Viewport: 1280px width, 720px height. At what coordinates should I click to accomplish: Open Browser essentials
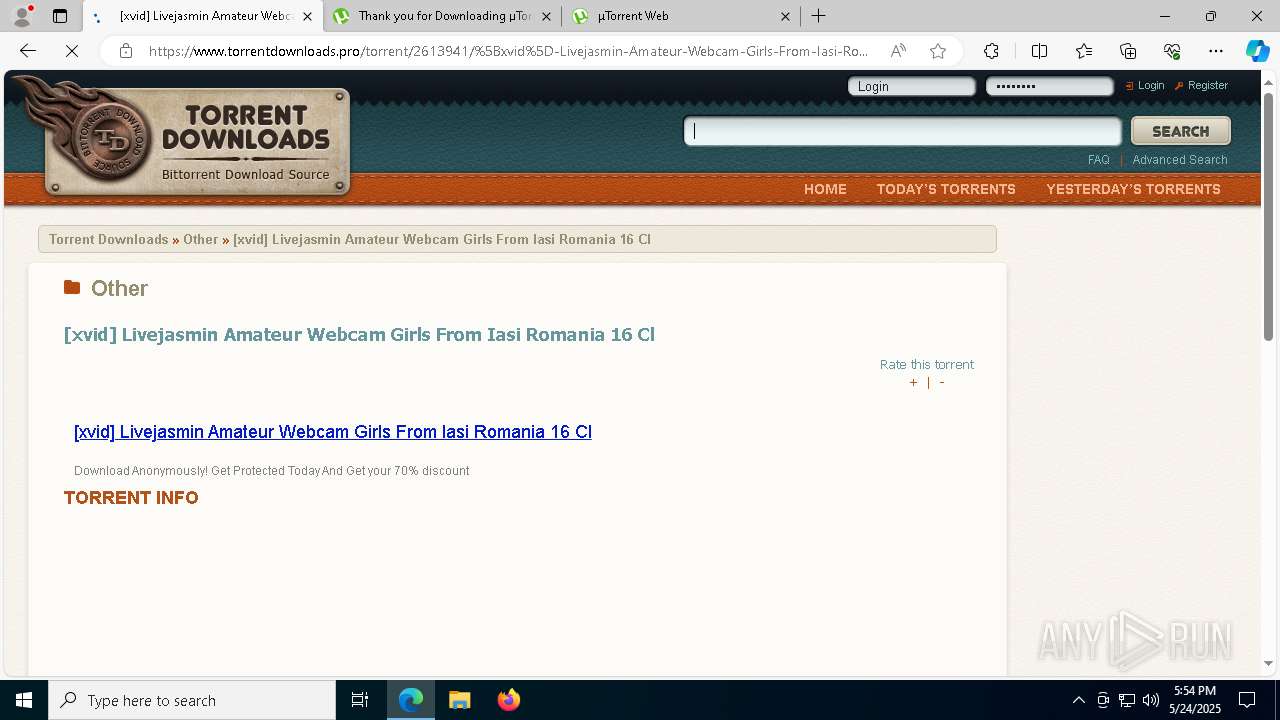tap(1172, 51)
